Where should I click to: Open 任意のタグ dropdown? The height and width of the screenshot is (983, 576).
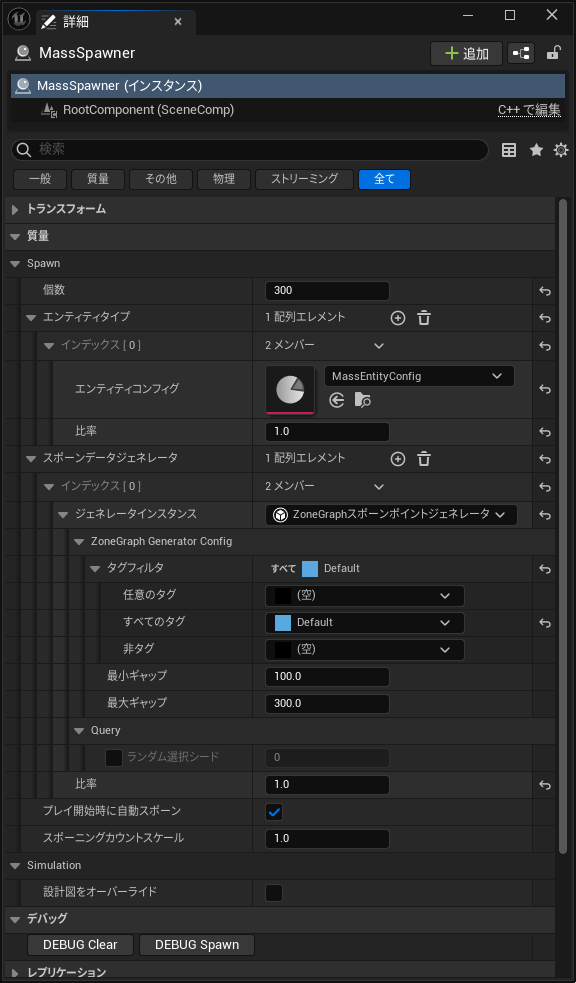coord(365,596)
